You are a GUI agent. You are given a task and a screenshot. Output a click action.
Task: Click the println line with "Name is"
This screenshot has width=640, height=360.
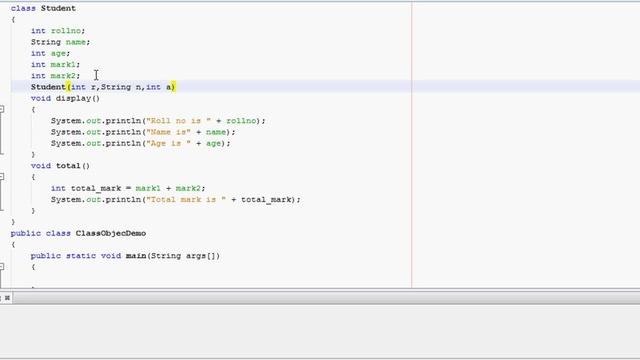(x=143, y=132)
